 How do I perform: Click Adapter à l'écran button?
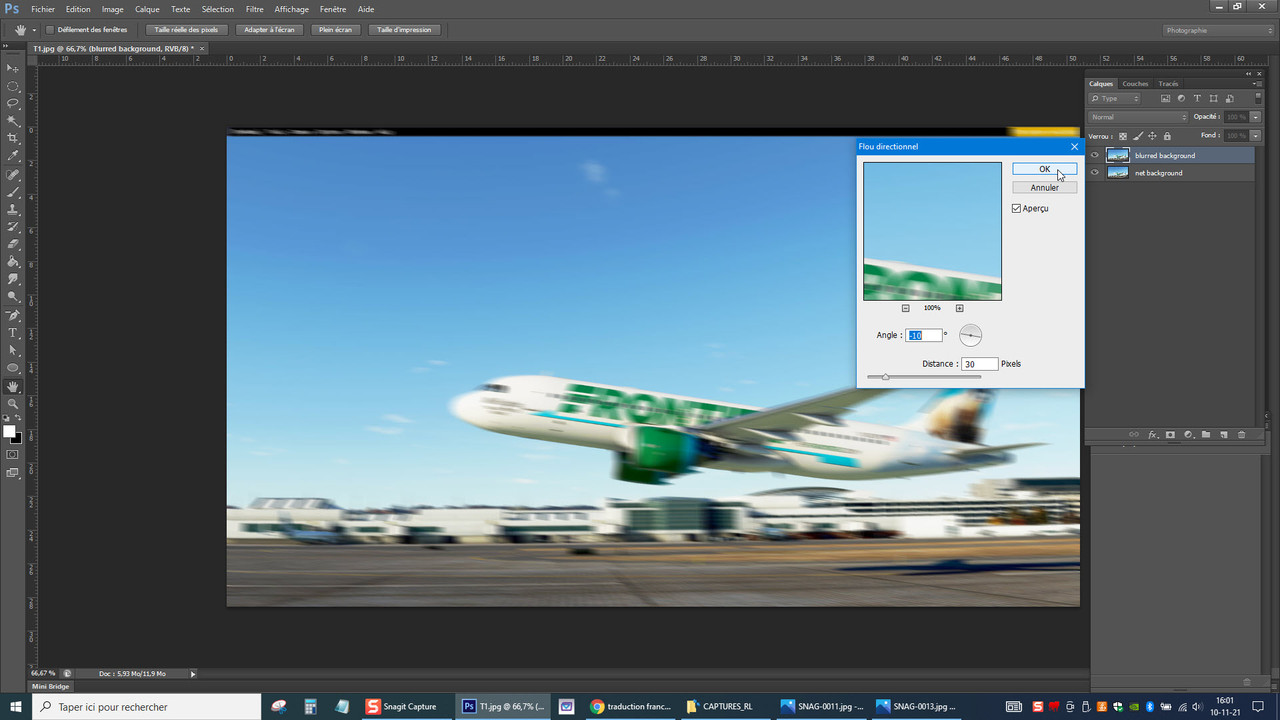pyautogui.click(x=270, y=30)
